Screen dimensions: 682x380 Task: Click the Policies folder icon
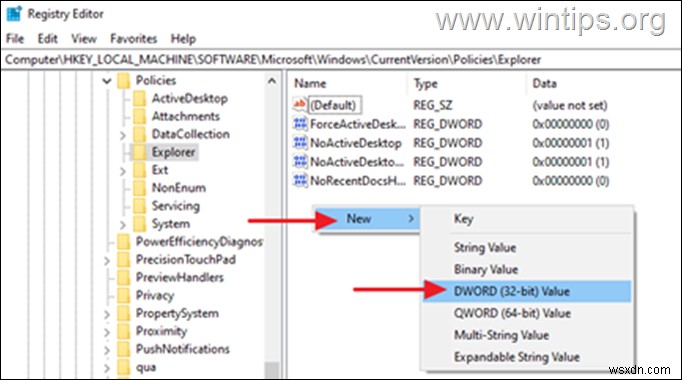click(x=124, y=81)
